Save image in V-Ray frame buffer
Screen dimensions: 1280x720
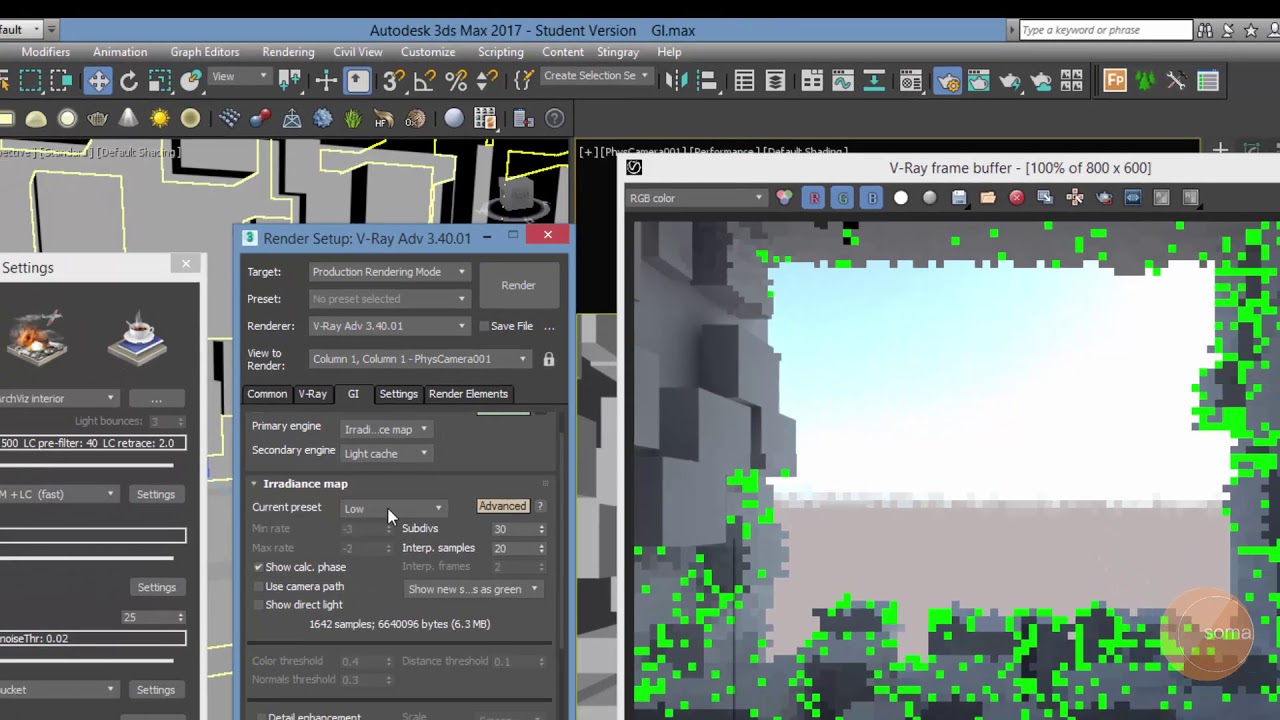(x=959, y=198)
